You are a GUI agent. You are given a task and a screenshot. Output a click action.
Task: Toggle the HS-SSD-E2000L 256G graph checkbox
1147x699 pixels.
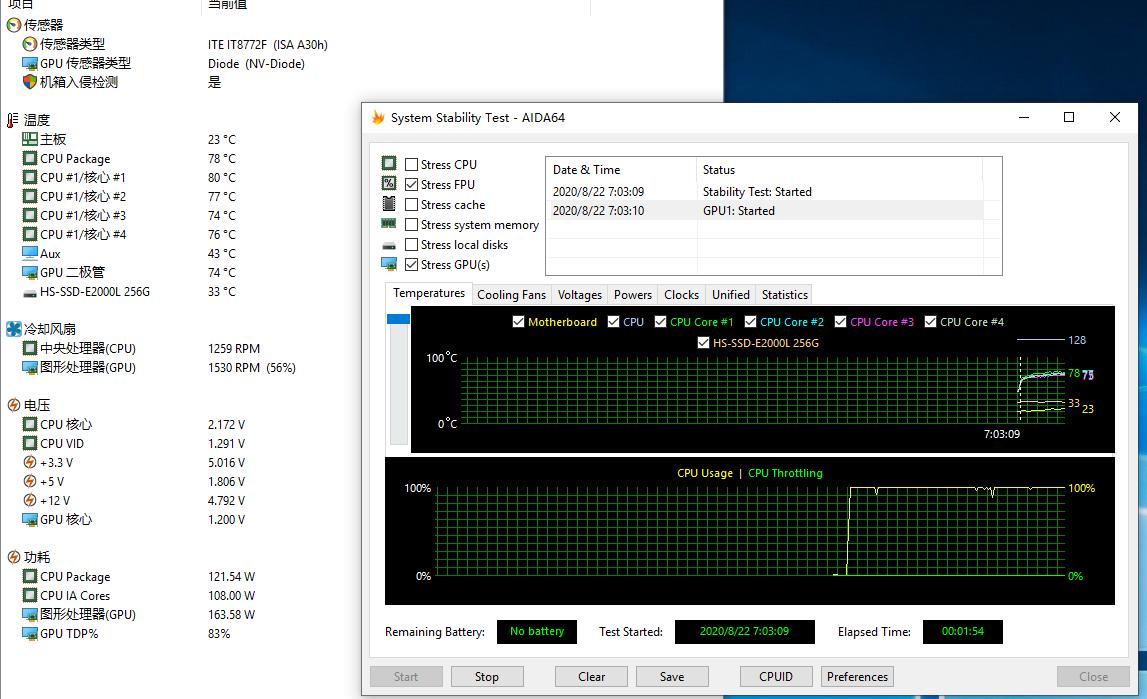coord(704,342)
